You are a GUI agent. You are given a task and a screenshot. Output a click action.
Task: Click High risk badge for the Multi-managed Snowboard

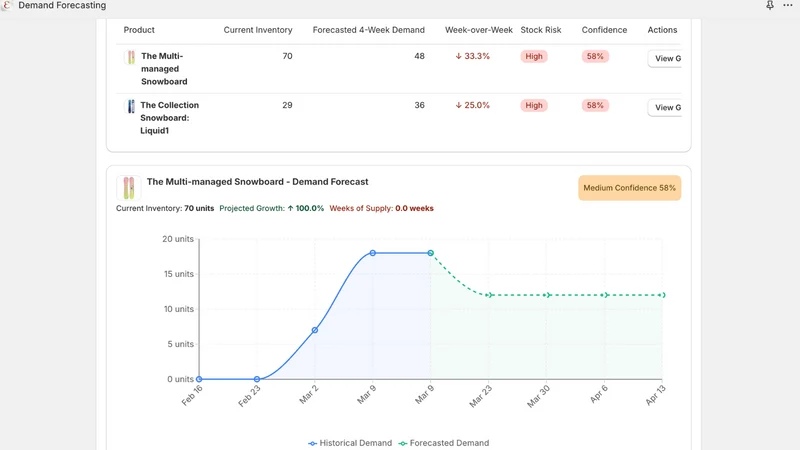click(534, 57)
